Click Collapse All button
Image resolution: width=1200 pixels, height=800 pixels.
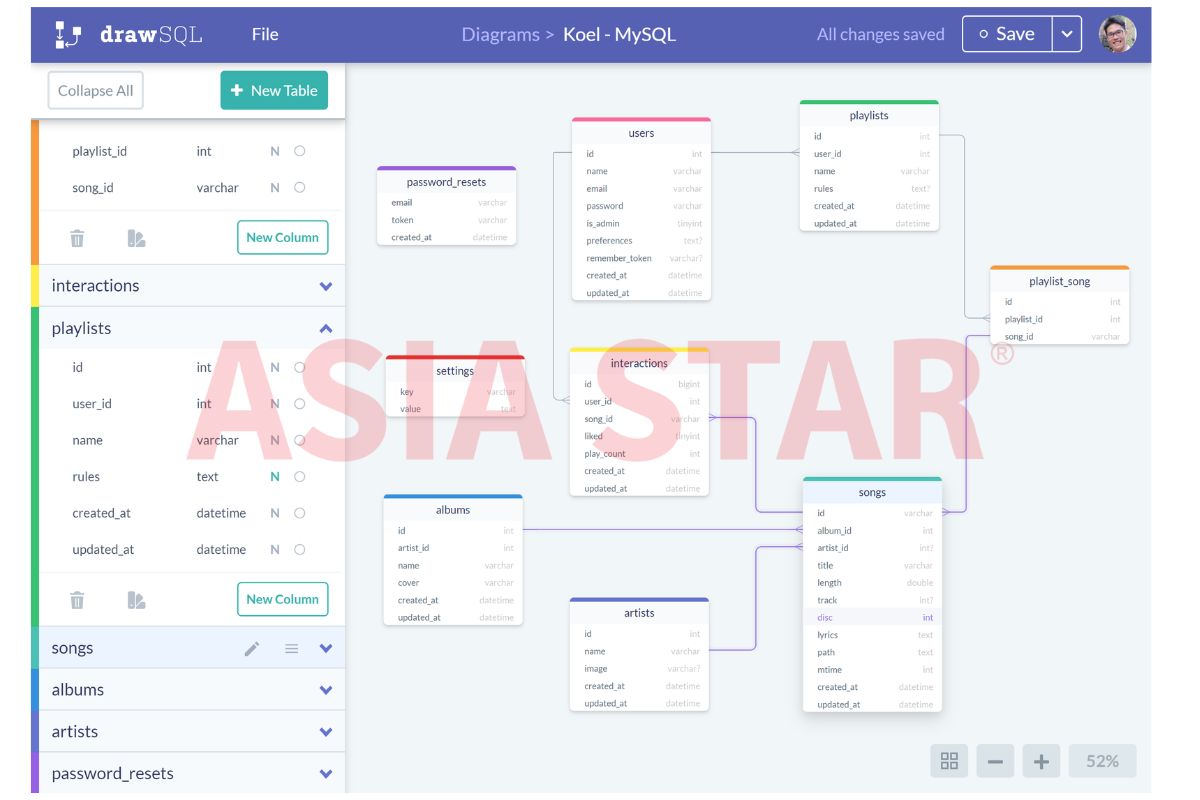pos(96,90)
